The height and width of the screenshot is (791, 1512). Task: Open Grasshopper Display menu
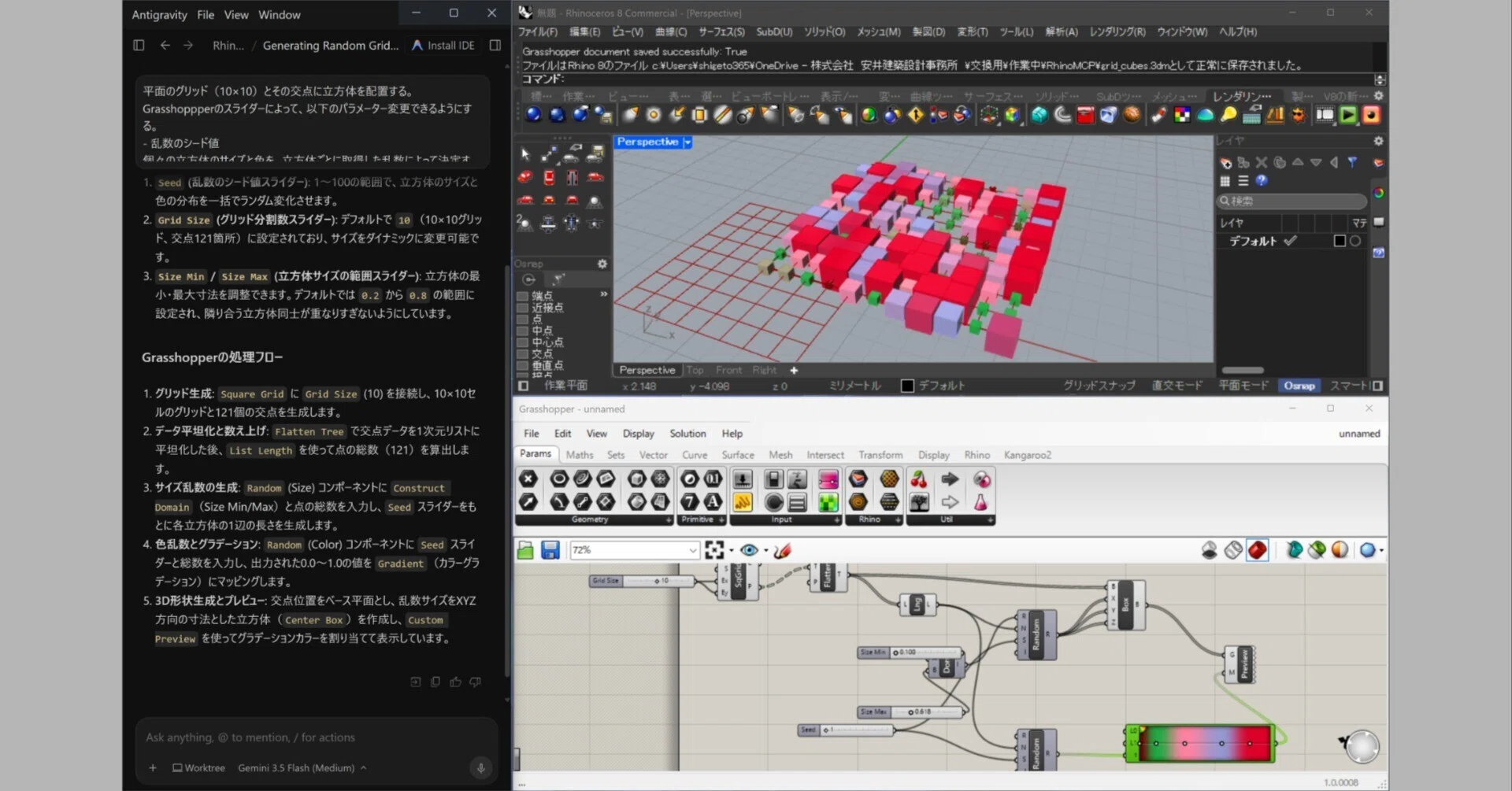[x=638, y=434]
